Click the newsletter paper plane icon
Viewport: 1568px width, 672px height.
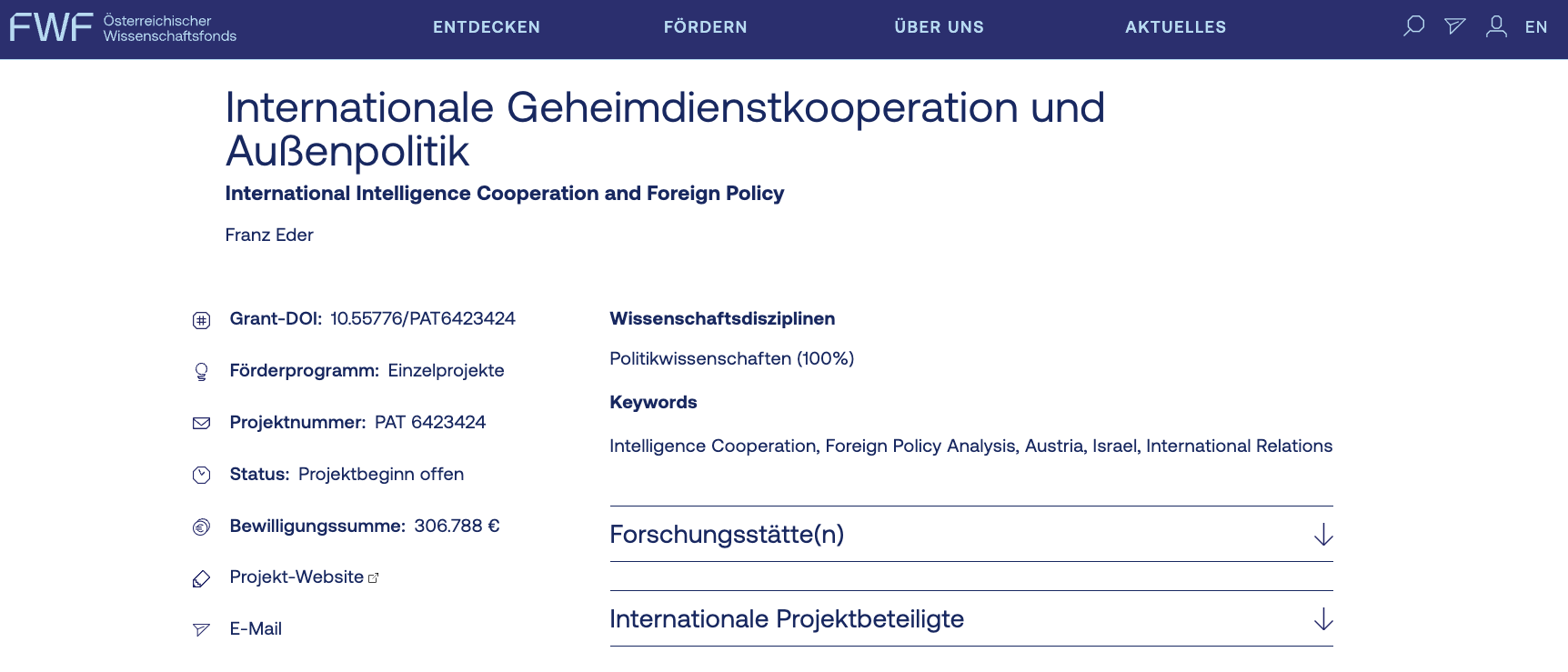tap(1455, 26)
